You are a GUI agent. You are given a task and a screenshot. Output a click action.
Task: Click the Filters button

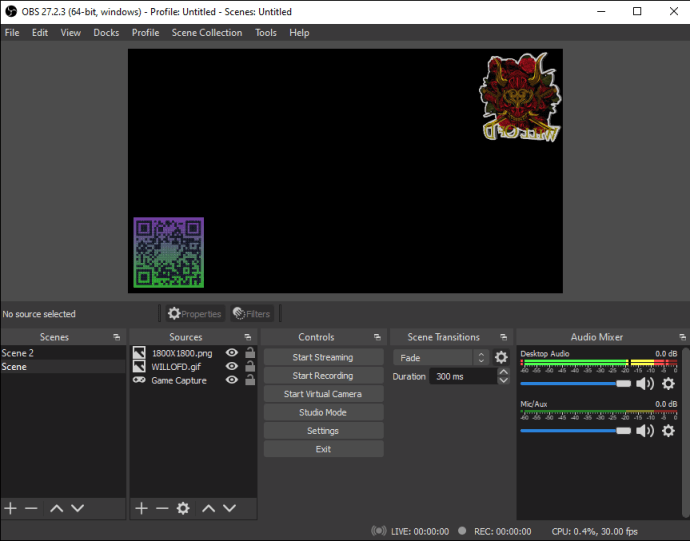(x=252, y=313)
